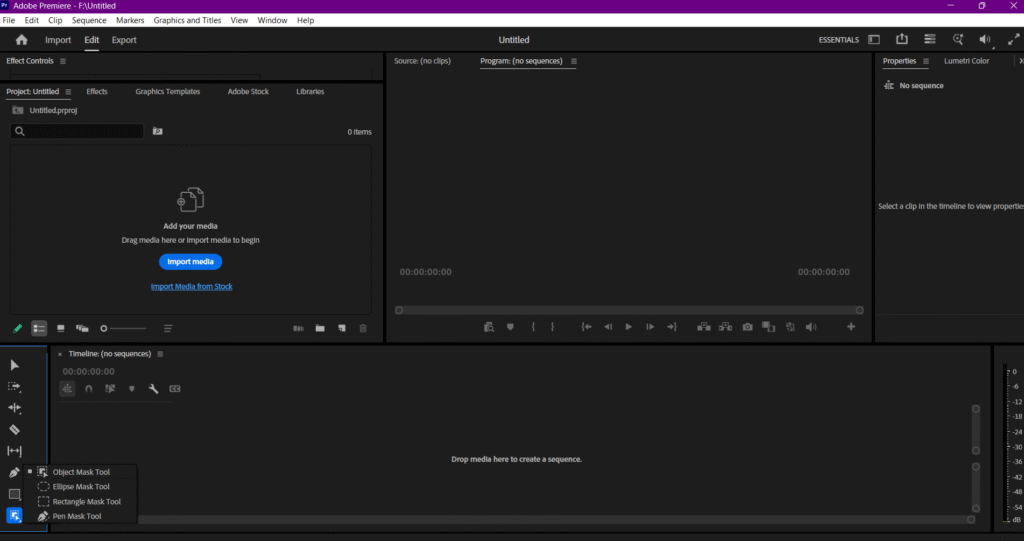1024x541 pixels.
Task: Open the Markers menu
Action: (x=130, y=20)
